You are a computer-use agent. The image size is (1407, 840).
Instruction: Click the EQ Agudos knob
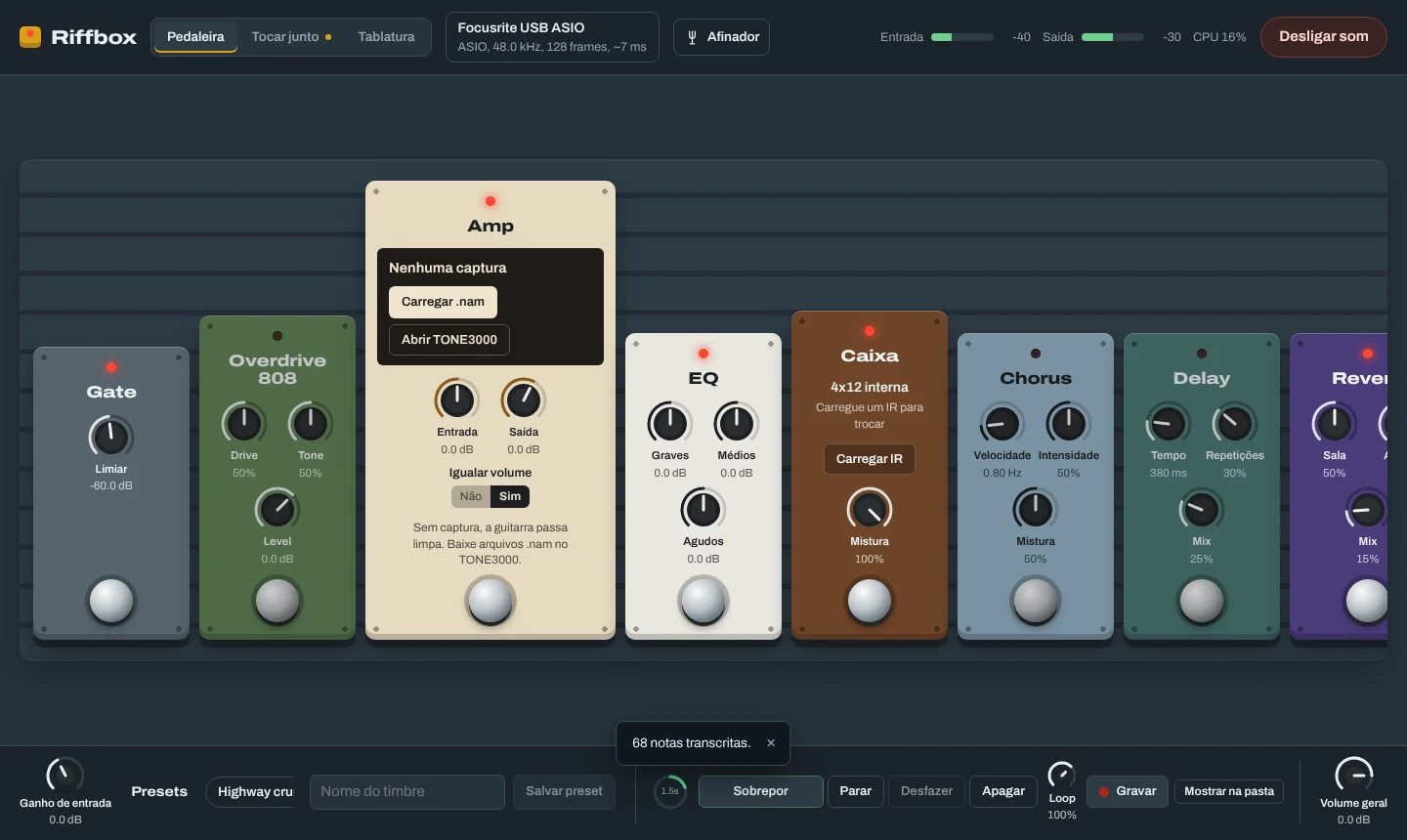click(703, 508)
